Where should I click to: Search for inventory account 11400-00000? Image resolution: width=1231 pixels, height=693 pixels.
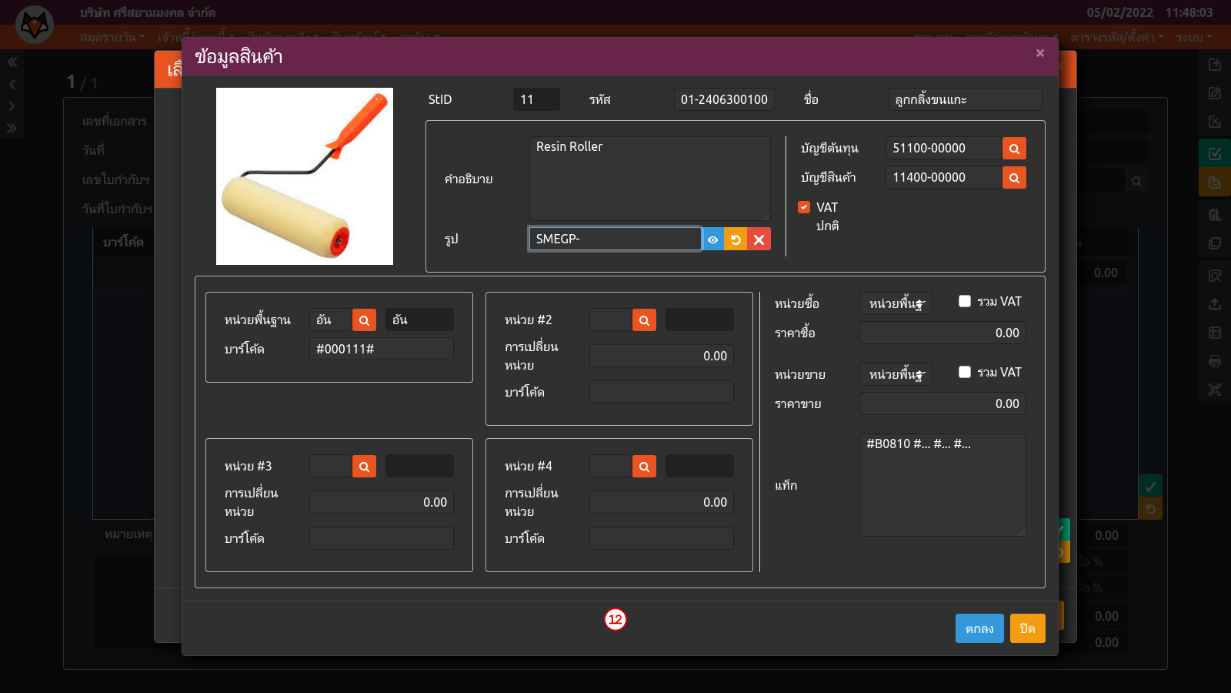click(1014, 177)
